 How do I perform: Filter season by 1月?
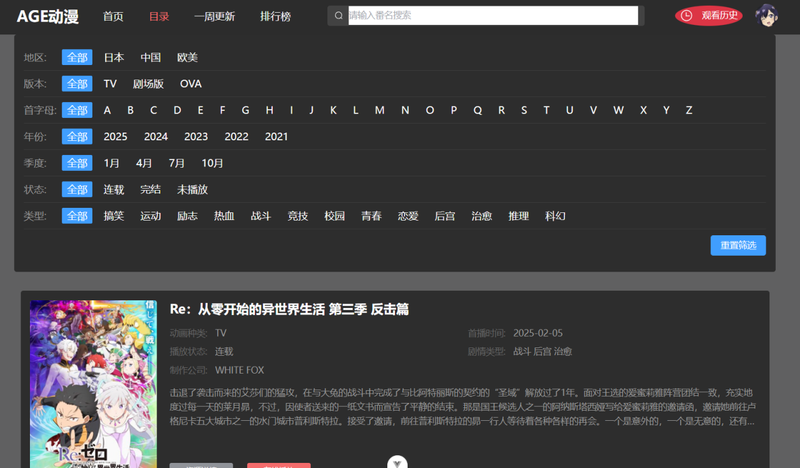click(111, 163)
